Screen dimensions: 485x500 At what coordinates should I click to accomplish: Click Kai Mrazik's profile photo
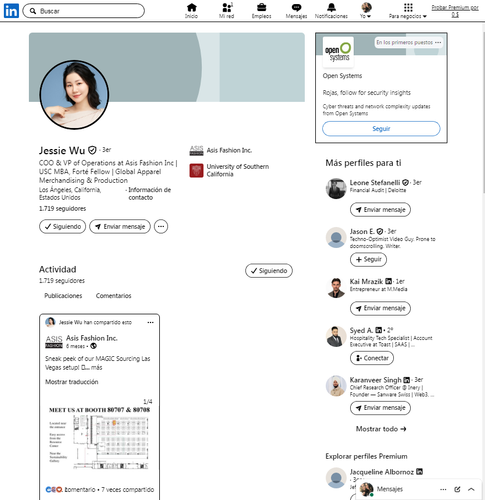coord(336,287)
